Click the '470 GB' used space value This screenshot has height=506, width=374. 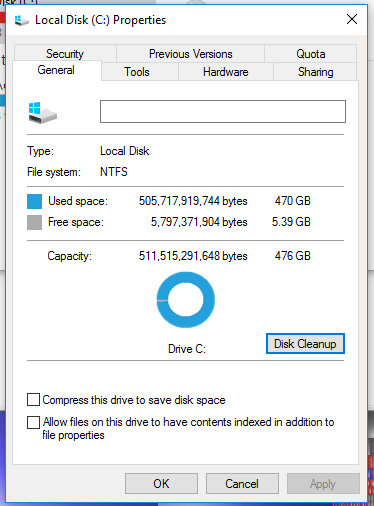coord(293,201)
